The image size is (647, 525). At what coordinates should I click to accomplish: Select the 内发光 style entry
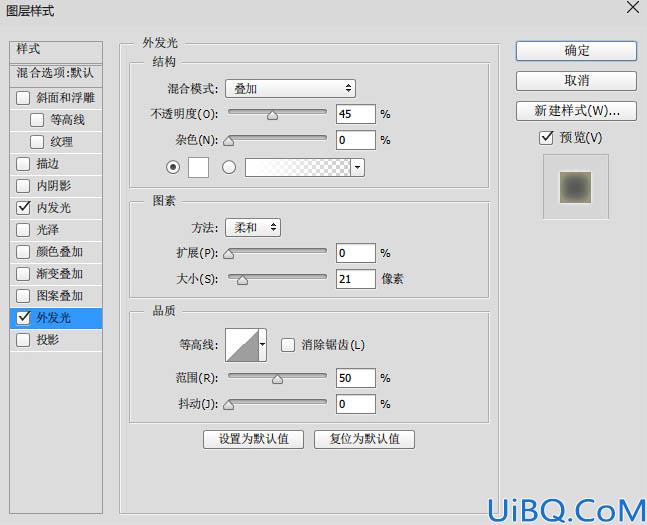click(x=56, y=208)
